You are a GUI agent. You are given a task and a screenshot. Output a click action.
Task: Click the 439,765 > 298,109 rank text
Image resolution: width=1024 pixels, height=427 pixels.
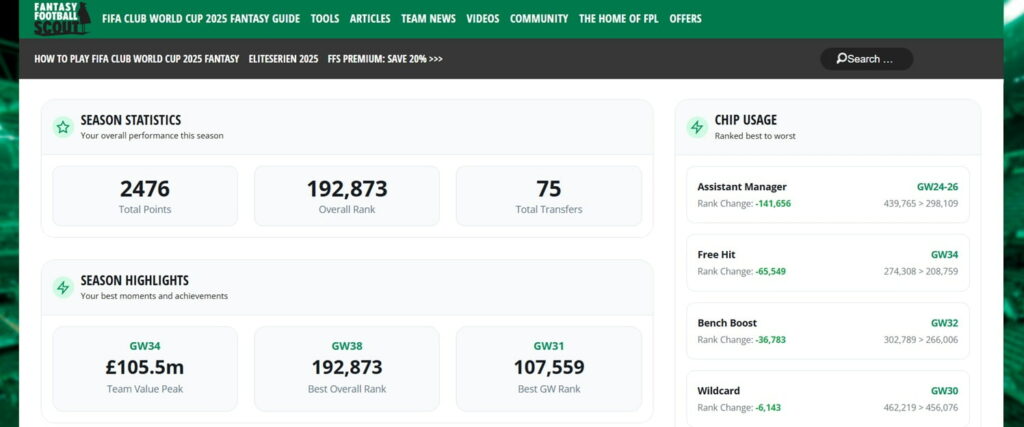tap(921, 204)
